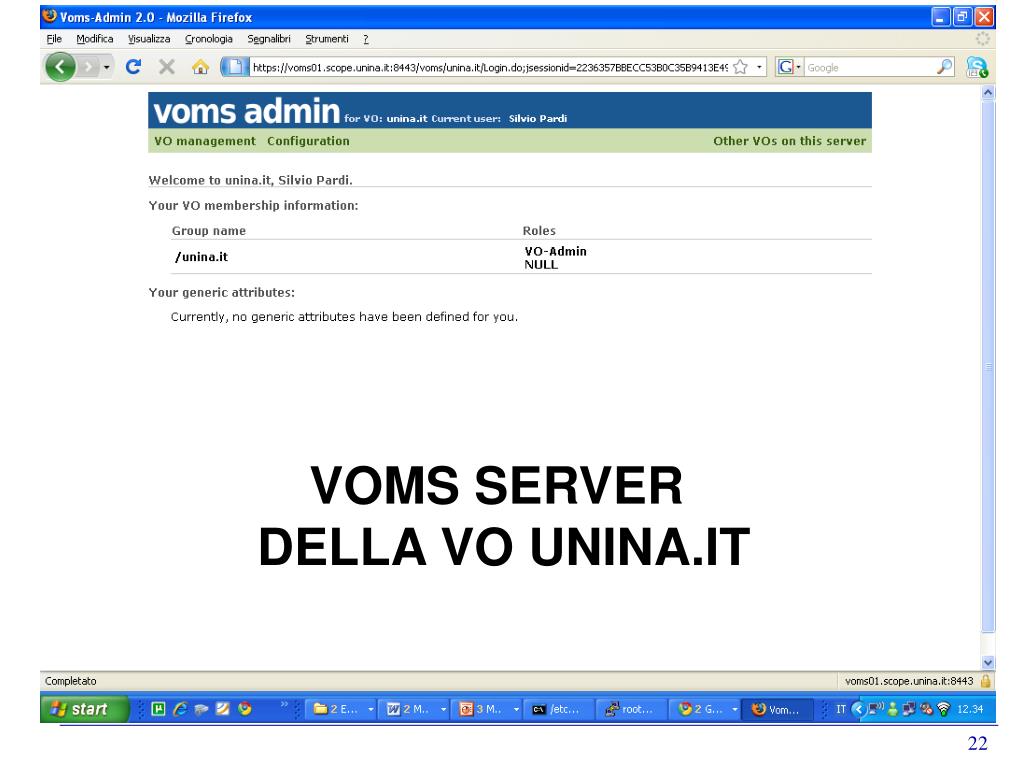Click the Skype toolbar icon
Viewport: 1024px width, 768px height.
click(x=977, y=67)
